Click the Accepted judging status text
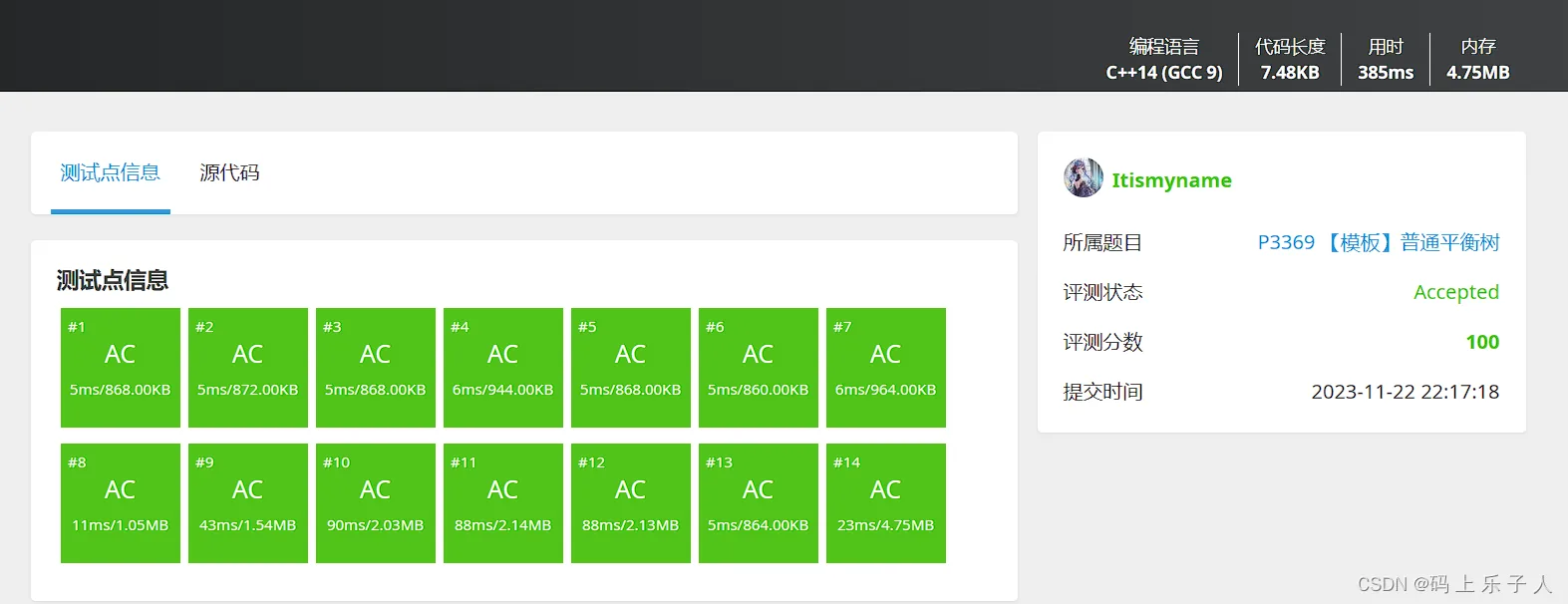 pyautogui.click(x=1455, y=292)
